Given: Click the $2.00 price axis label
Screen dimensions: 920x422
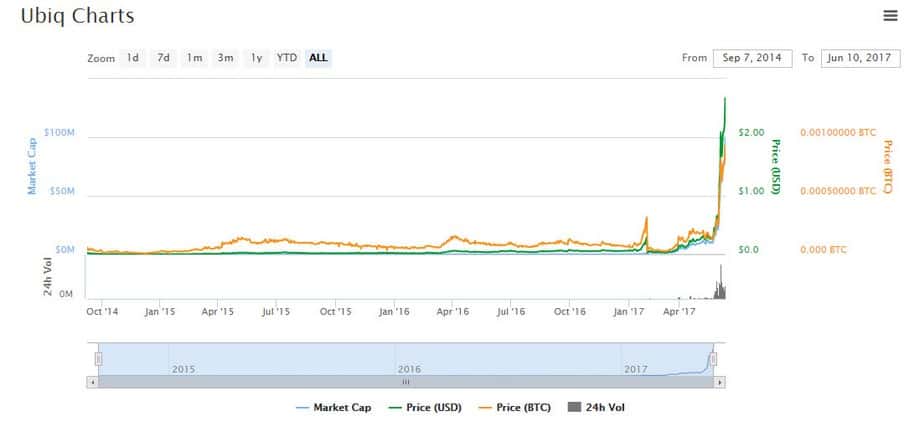Looking at the screenshot, I should 752,133.
